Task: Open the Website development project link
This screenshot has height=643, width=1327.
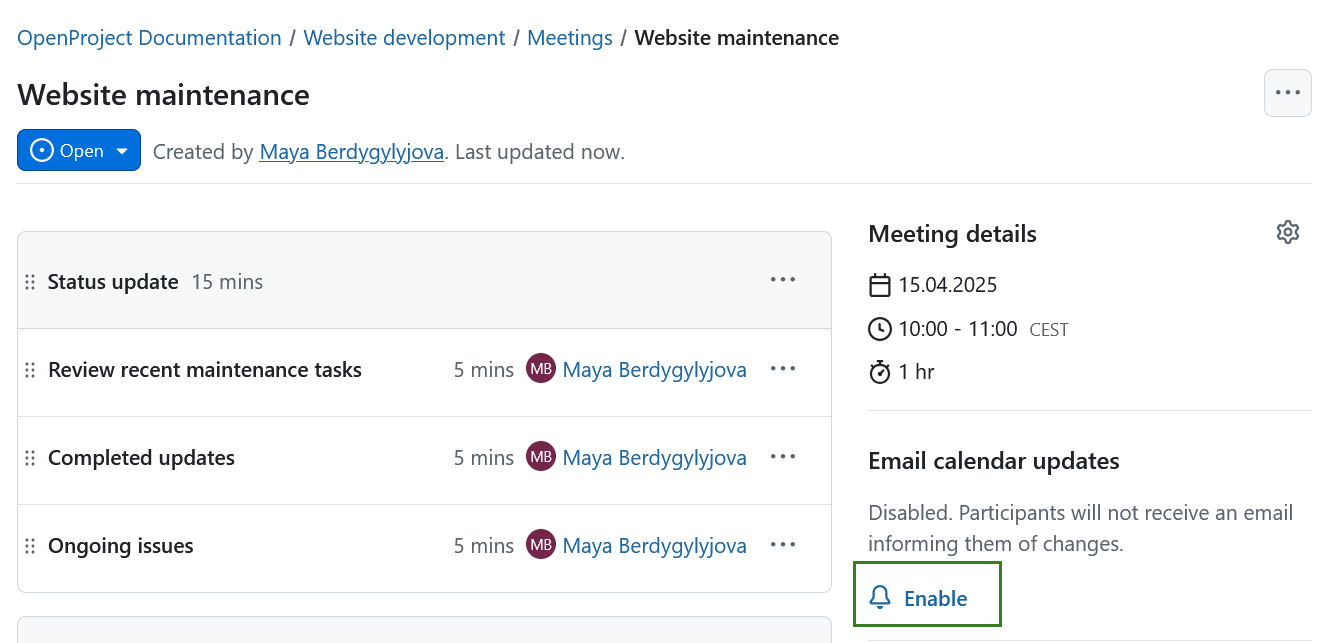Action: pos(404,37)
